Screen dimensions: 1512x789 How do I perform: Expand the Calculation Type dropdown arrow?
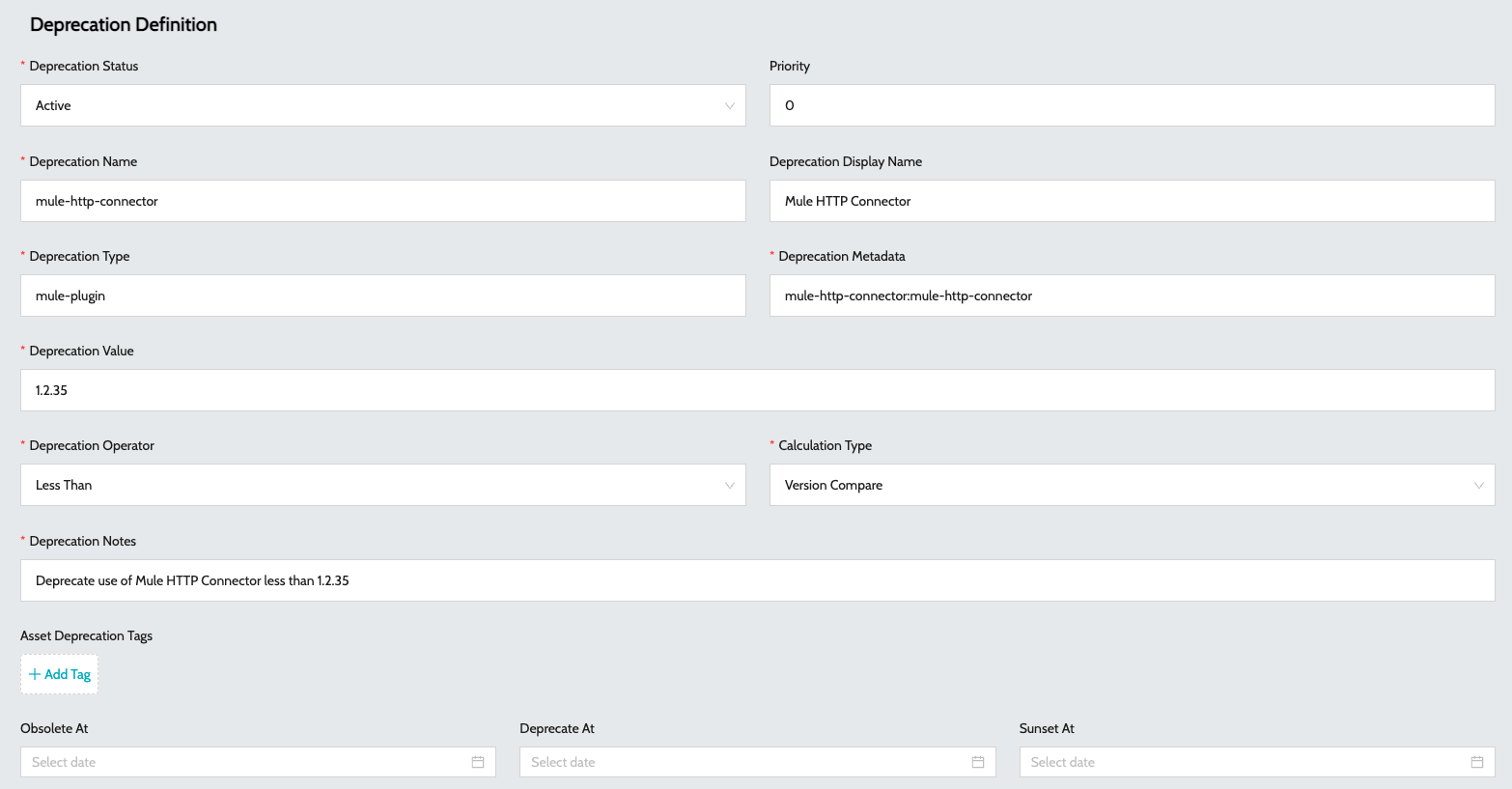point(1479,485)
